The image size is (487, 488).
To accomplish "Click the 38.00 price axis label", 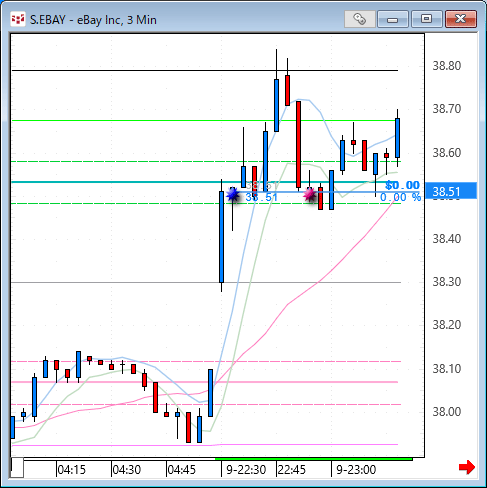I will point(447,412).
